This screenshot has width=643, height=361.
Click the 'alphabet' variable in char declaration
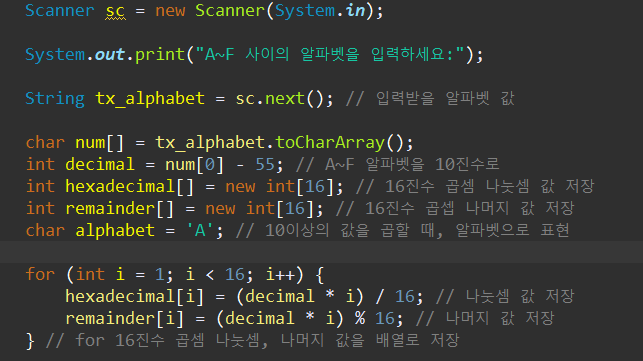115,231
